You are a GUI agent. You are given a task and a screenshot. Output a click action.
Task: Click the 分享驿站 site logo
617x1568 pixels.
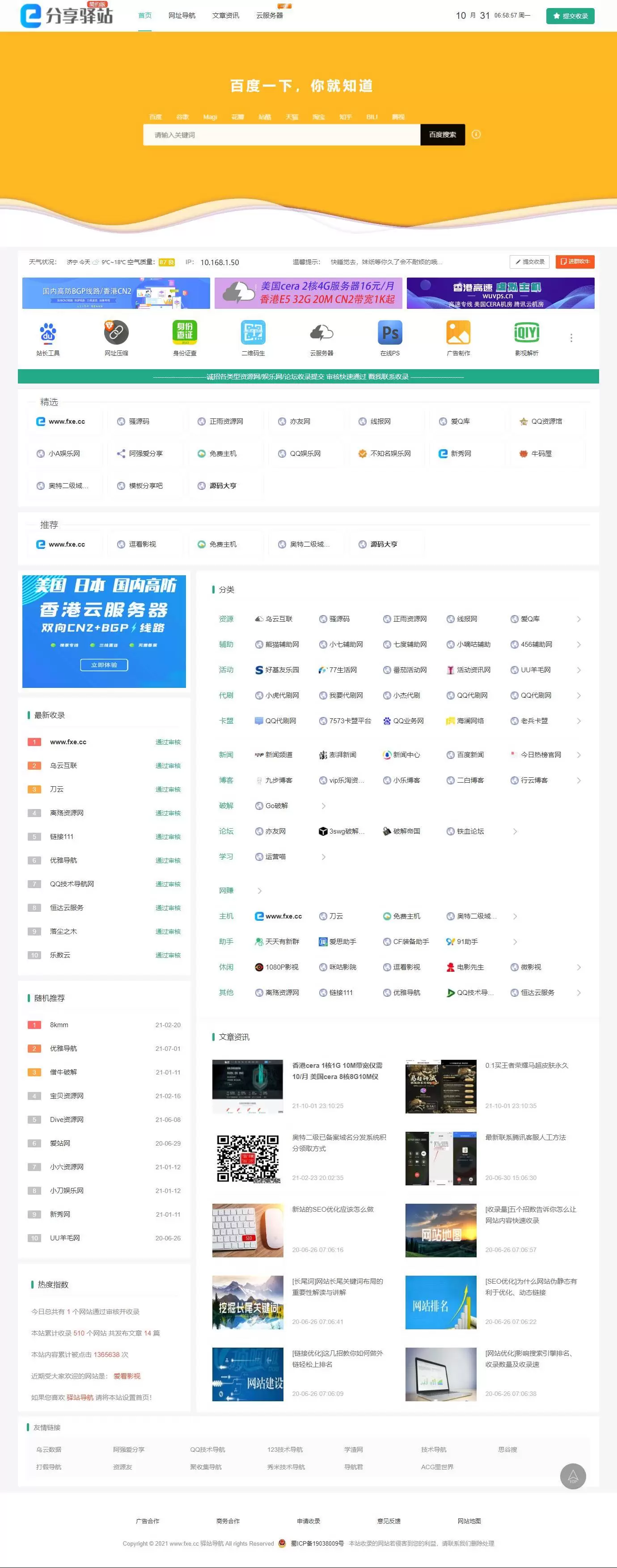point(66,15)
